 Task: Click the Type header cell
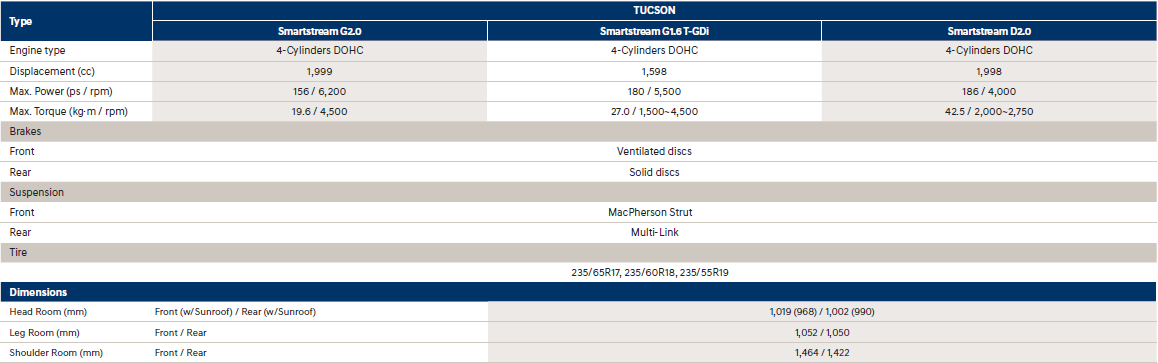pos(76,21)
